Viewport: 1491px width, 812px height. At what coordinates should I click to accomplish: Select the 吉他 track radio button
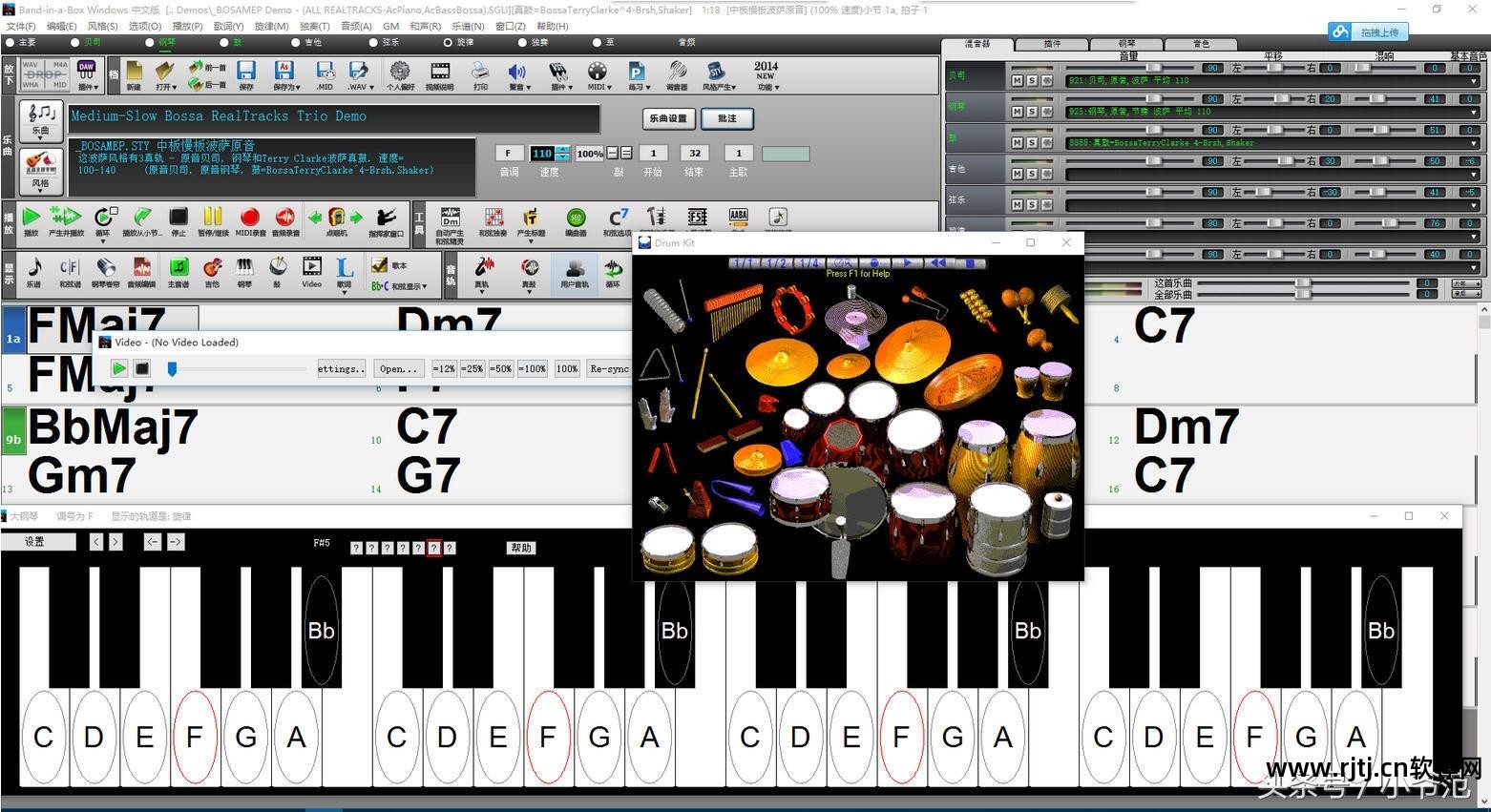[298, 42]
